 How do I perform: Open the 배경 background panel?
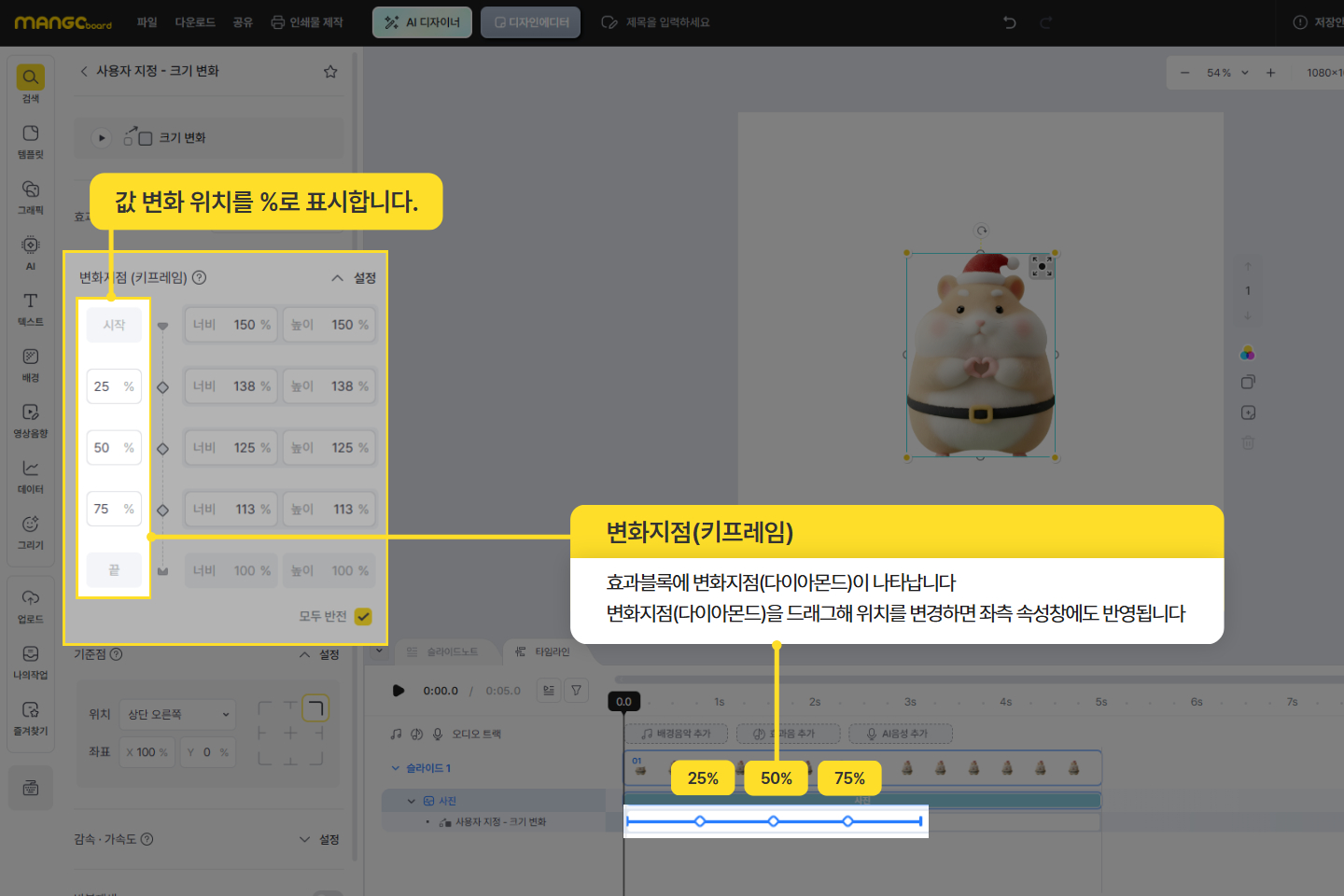[x=31, y=363]
